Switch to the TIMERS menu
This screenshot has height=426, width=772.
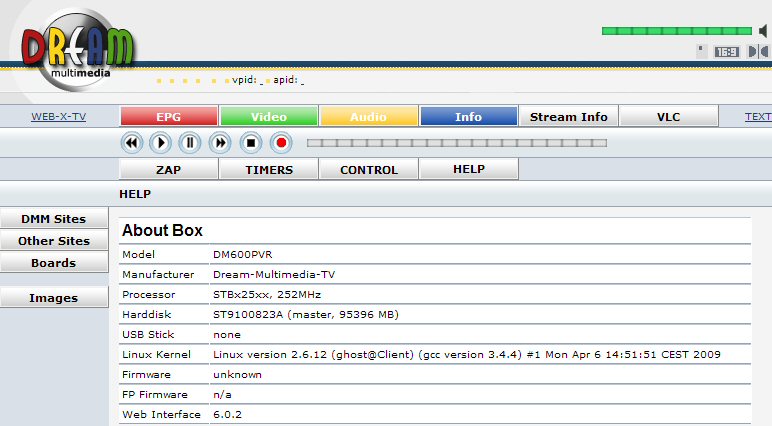pyautogui.click(x=269, y=169)
